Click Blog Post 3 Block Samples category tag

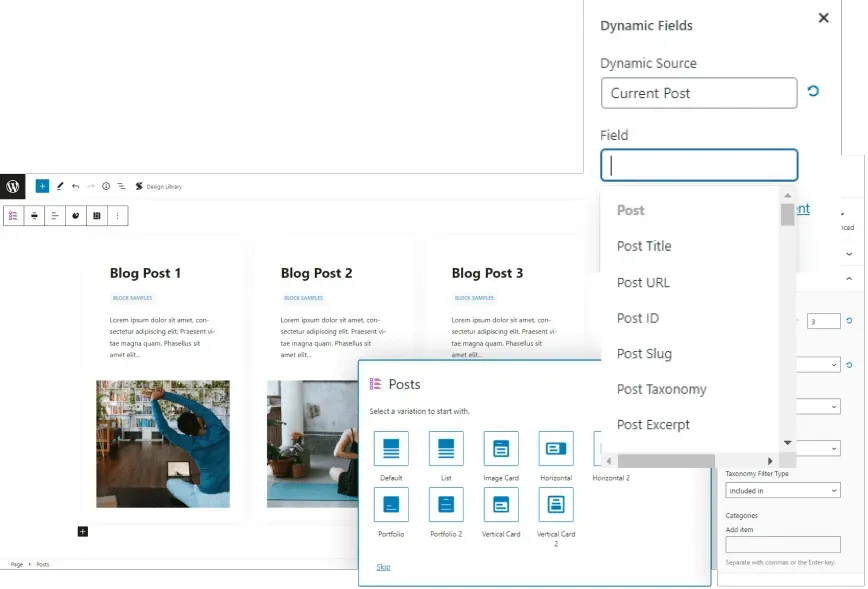474,298
